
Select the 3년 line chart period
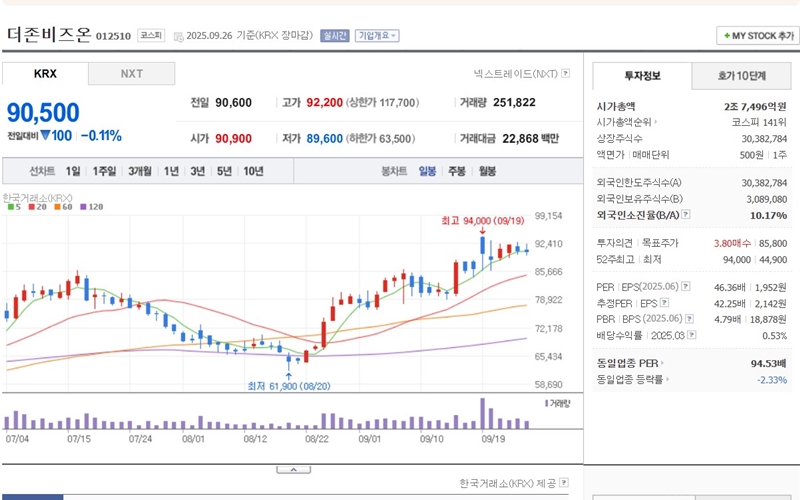pos(197,171)
